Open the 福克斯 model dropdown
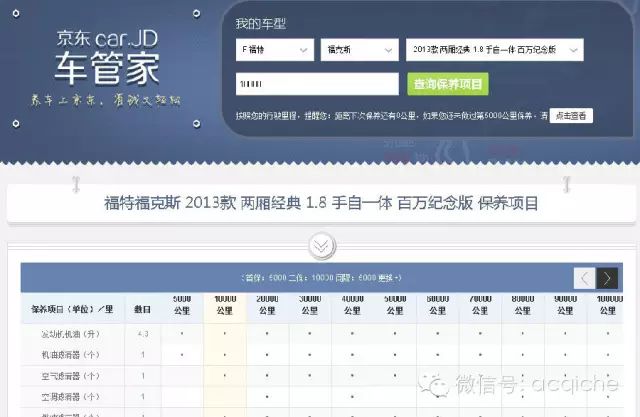Viewport: 640px width, 417px height. click(x=360, y=50)
